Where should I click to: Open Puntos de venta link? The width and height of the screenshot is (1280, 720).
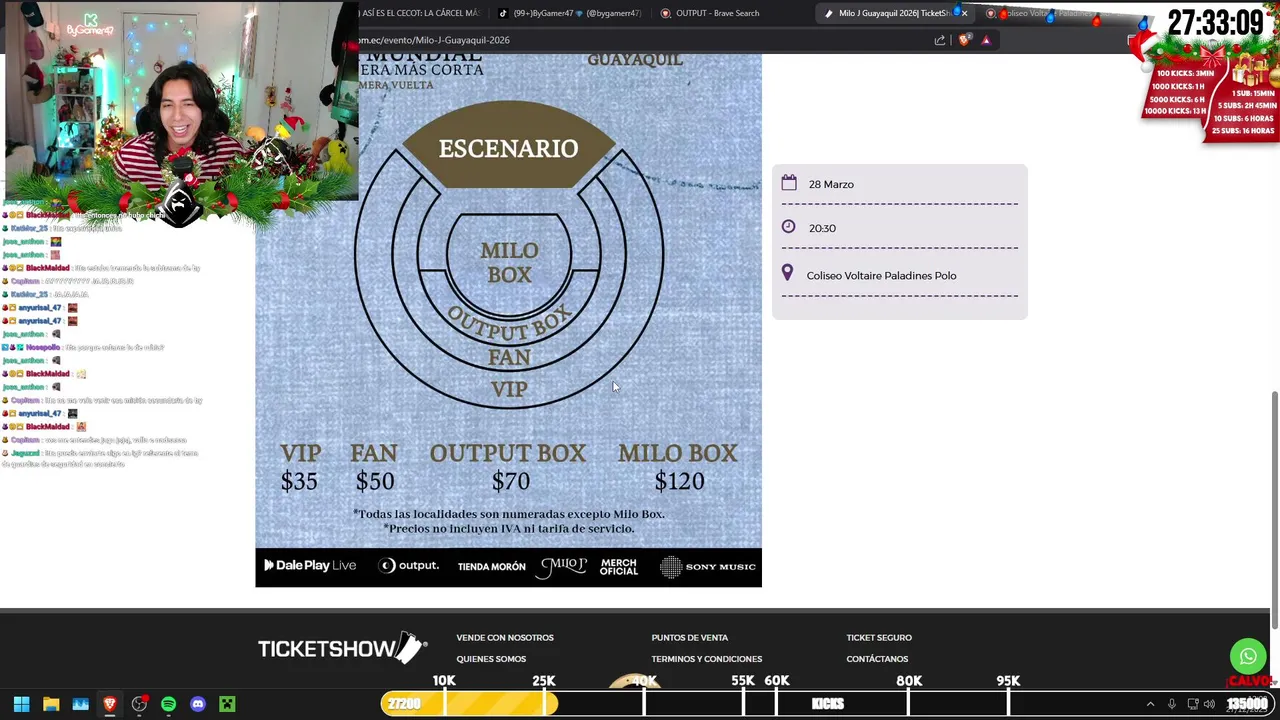689,637
